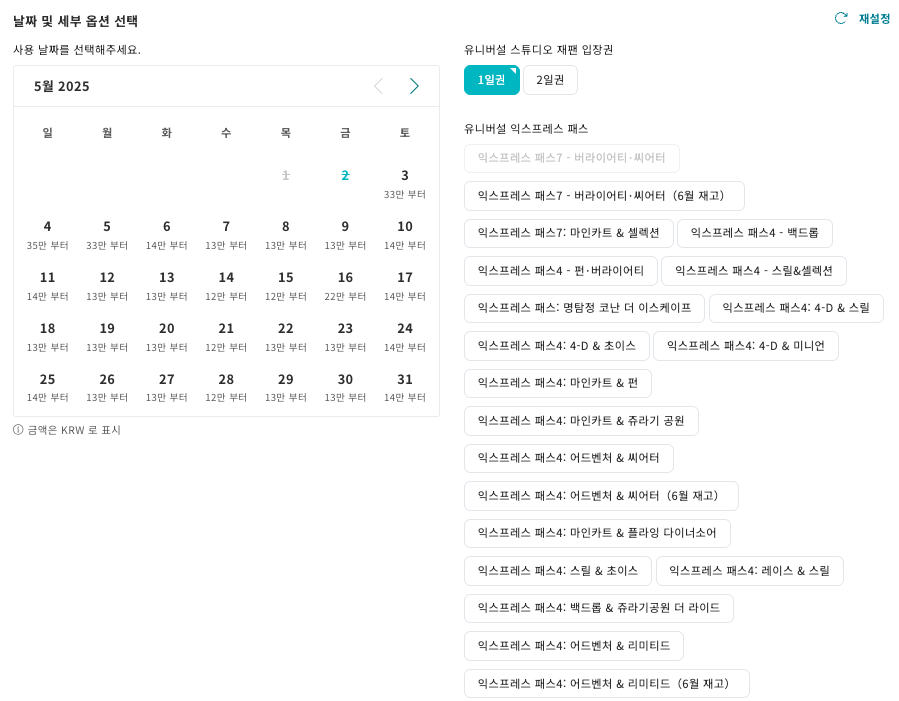The width and height of the screenshot is (899, 701).
Task: Pick May 17 date cell
Action: click(405, 285)
